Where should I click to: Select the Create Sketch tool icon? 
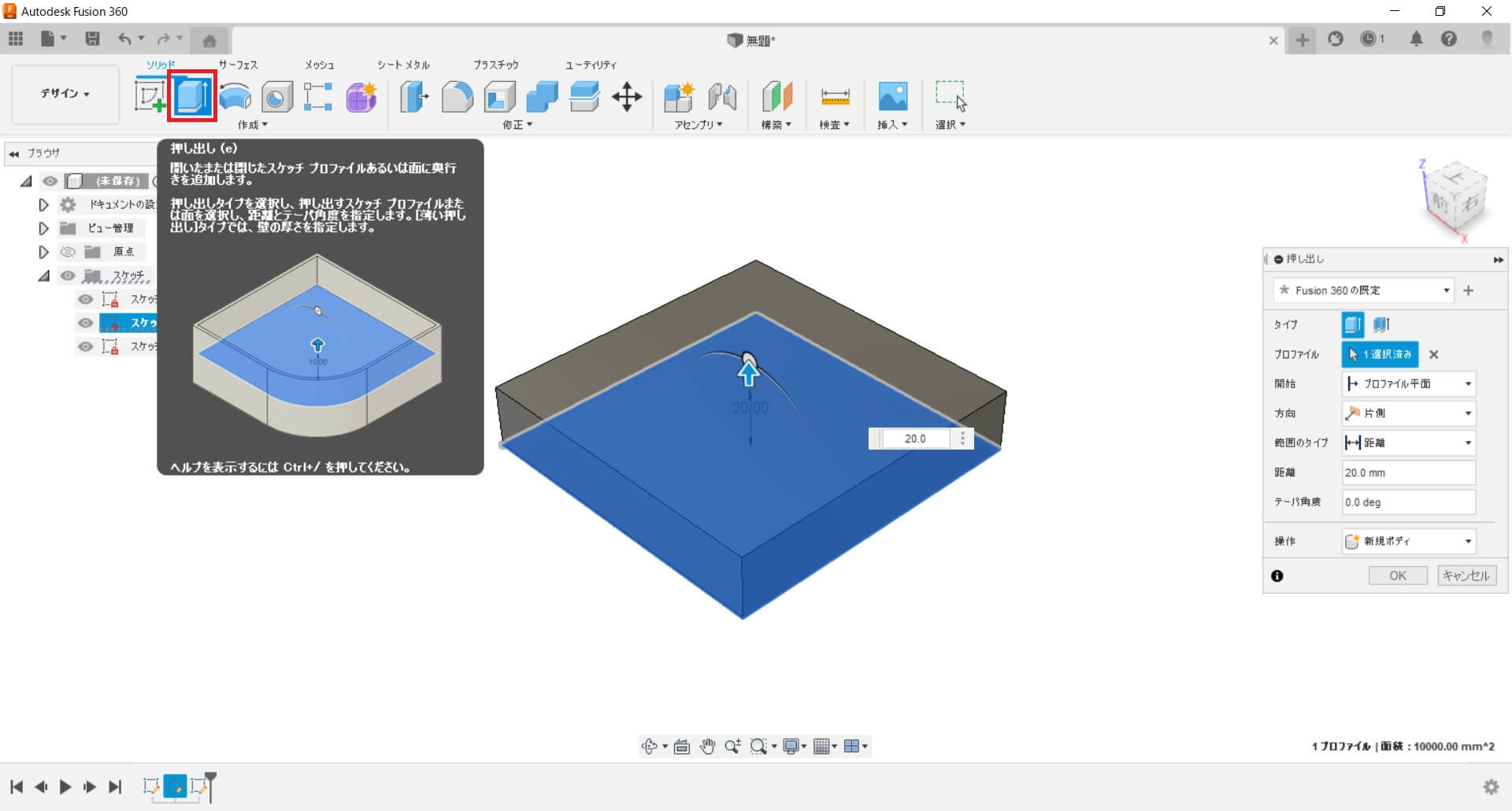[150, 97]
